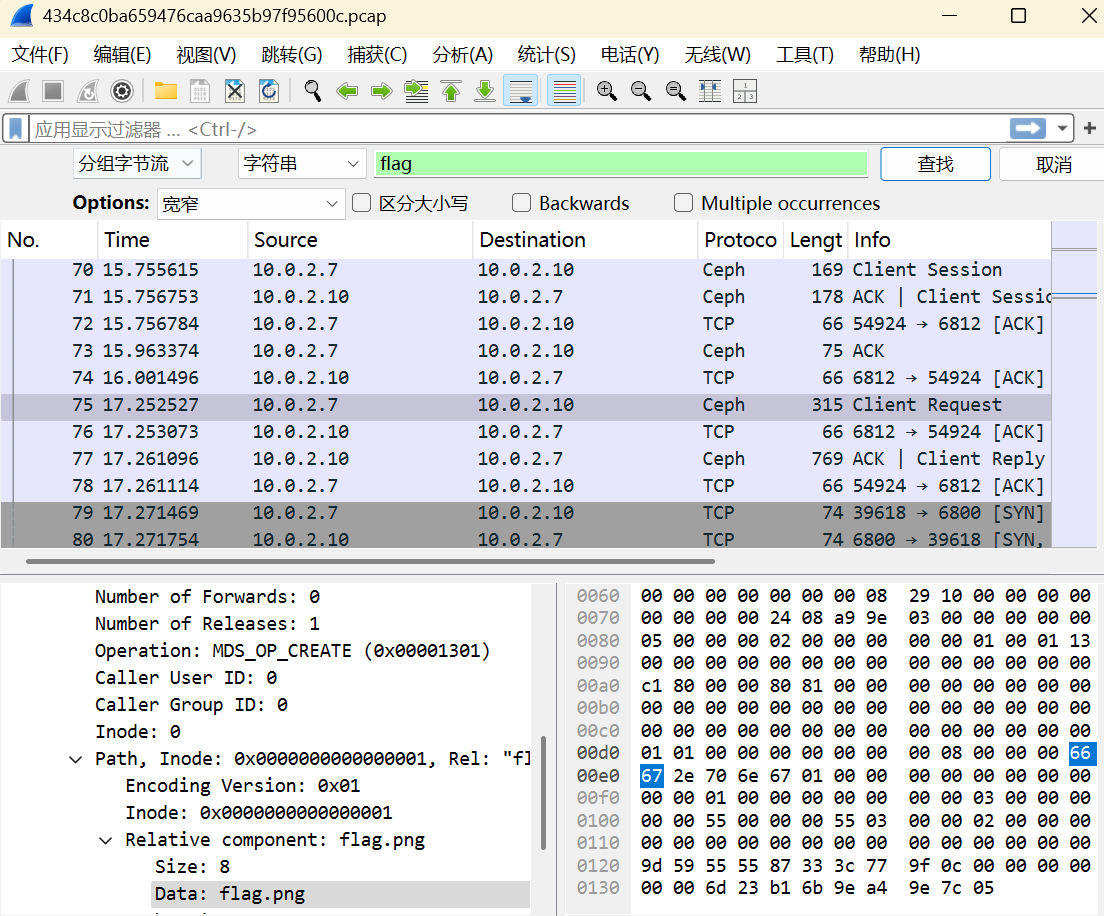Click the open capture file folder icon
1104x916 pixels.
pos(166,92)
